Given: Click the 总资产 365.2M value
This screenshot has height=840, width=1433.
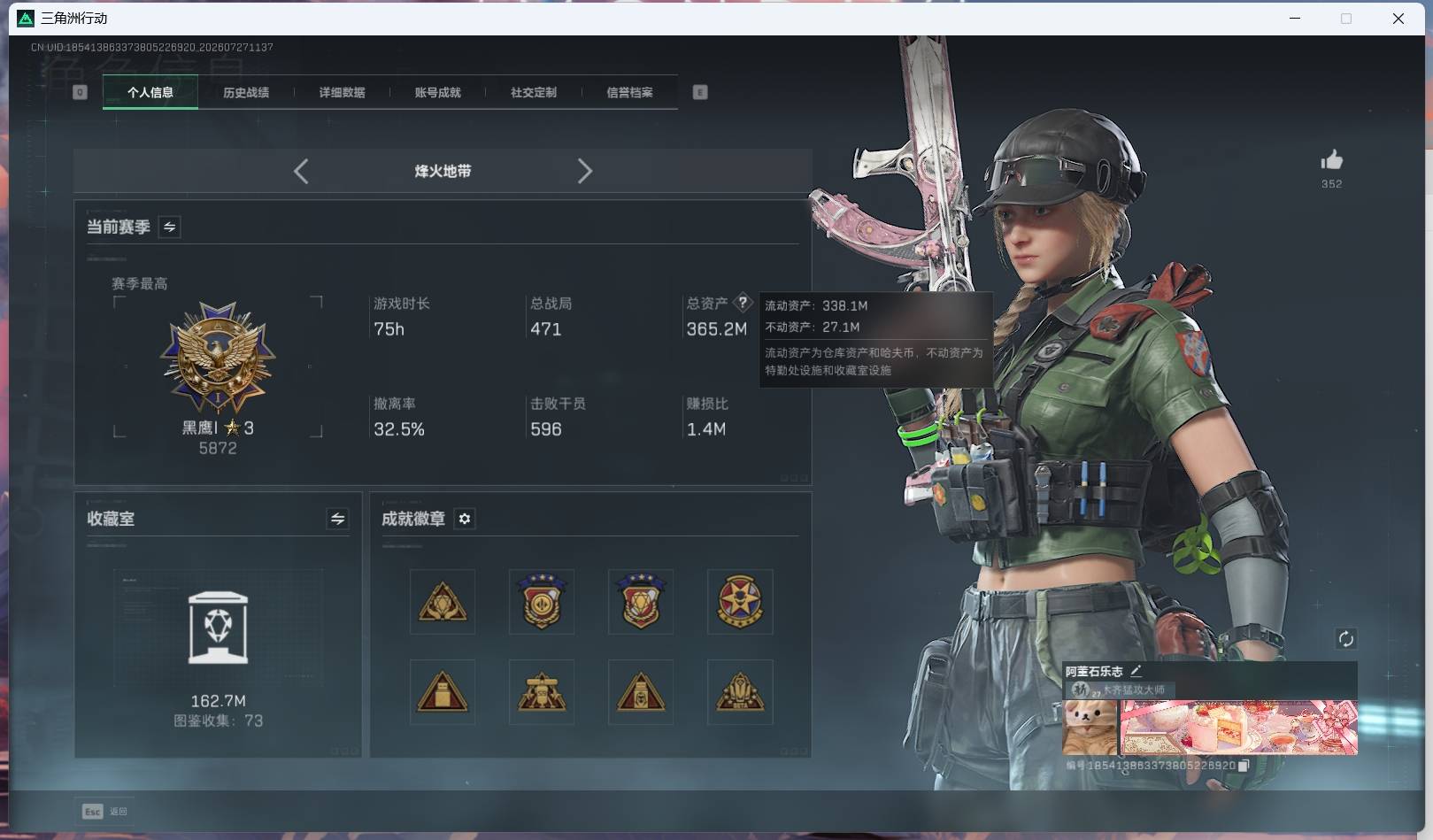Looking at the screenshot, I should [716, 329].
